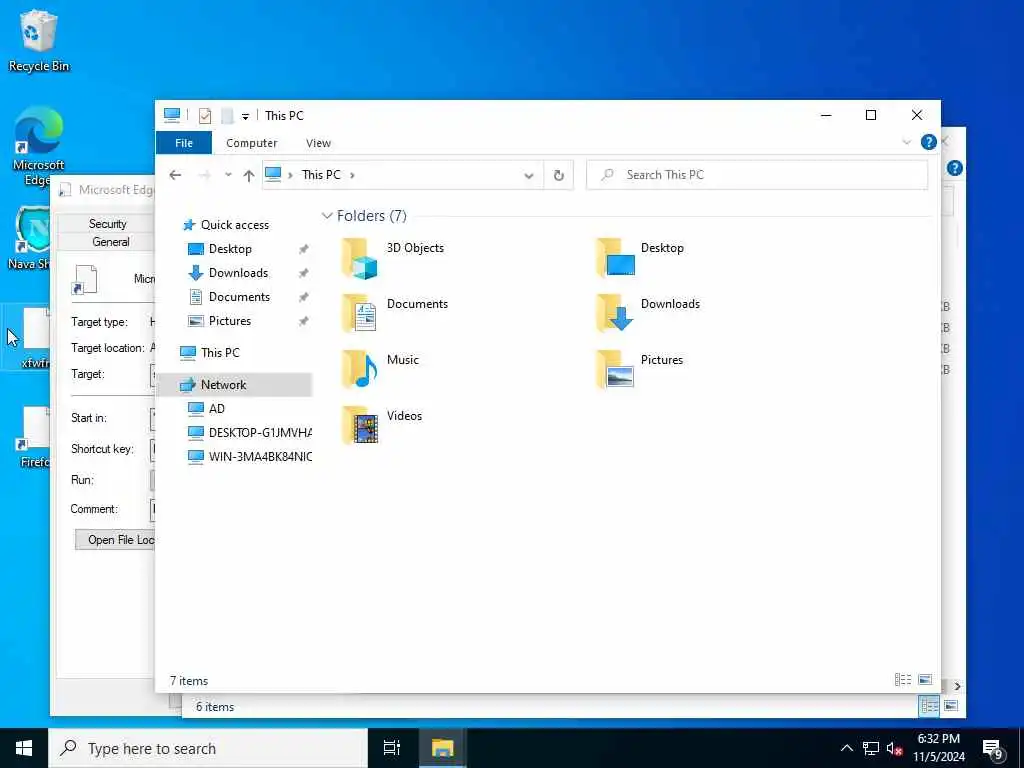Select Quick access in navigation pane

pyautogui.click(x=234, y=225)
